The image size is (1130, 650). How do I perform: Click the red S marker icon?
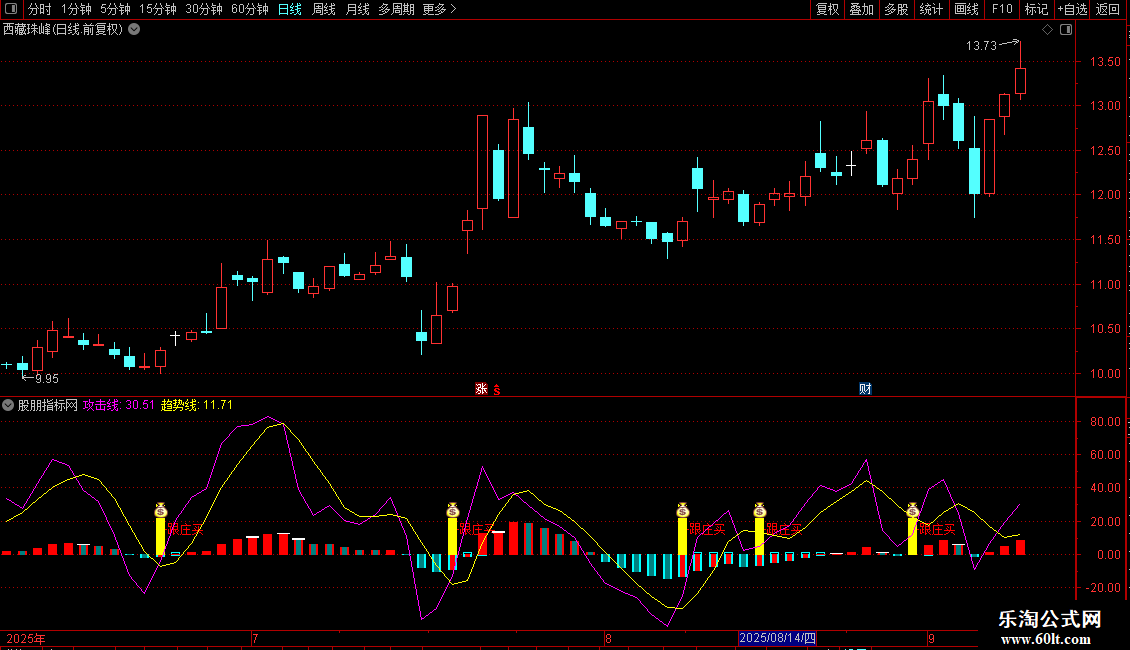click(x=497, y=390)
